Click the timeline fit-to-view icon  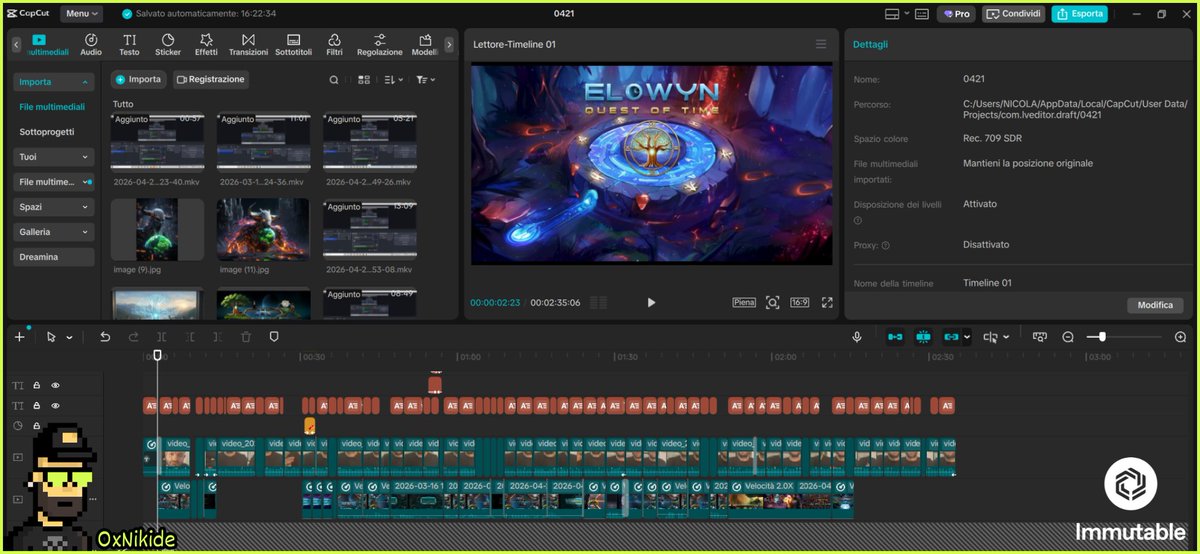click(x=1039, y=337)
